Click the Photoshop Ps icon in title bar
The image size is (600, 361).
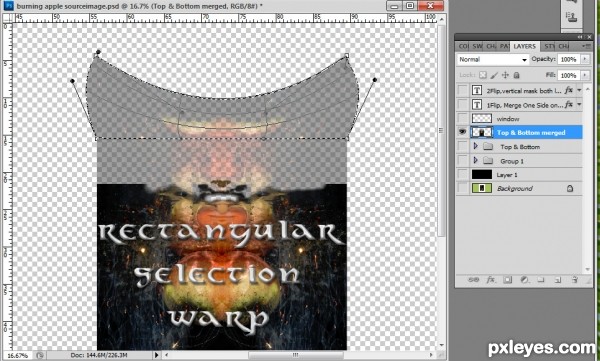click(x=8, y=6)
